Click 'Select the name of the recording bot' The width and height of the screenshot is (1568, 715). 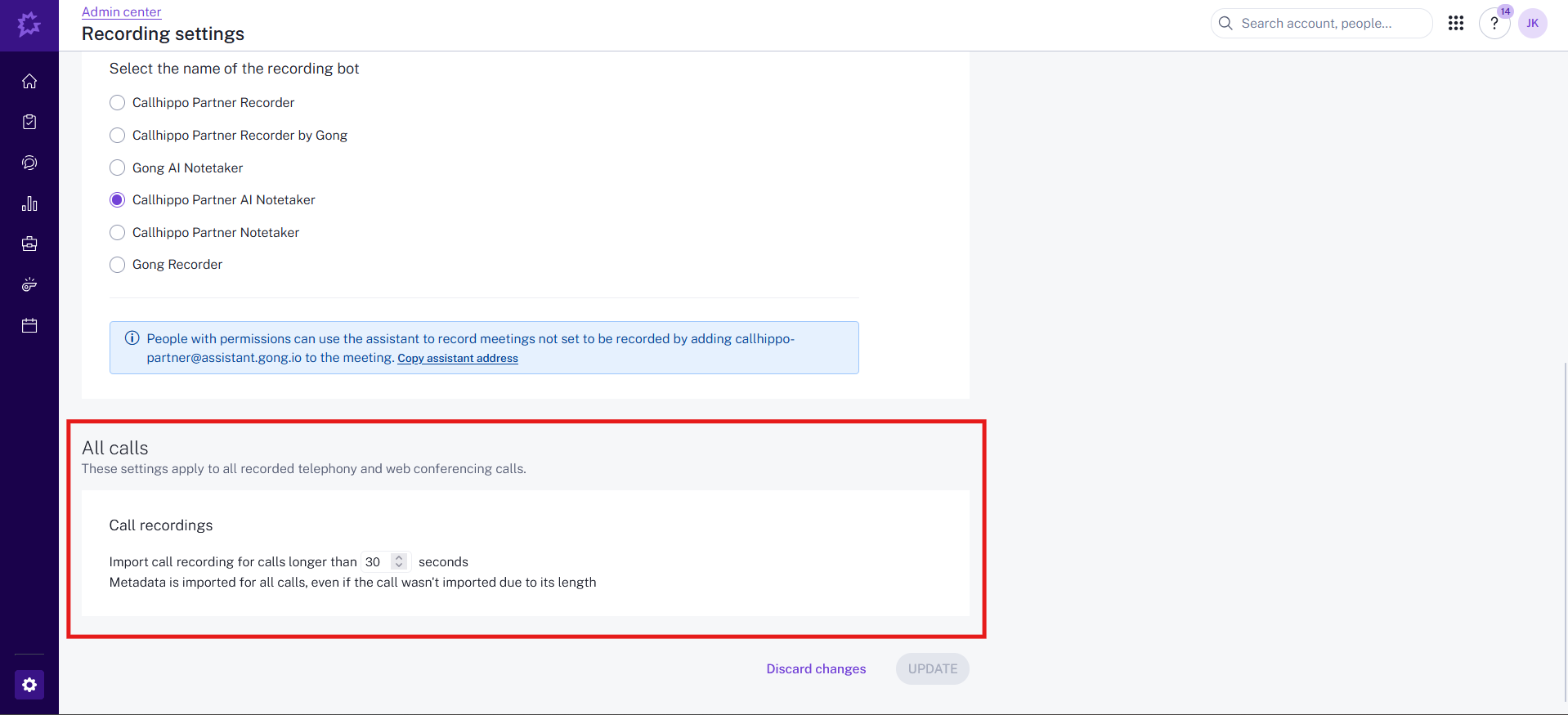234,69
